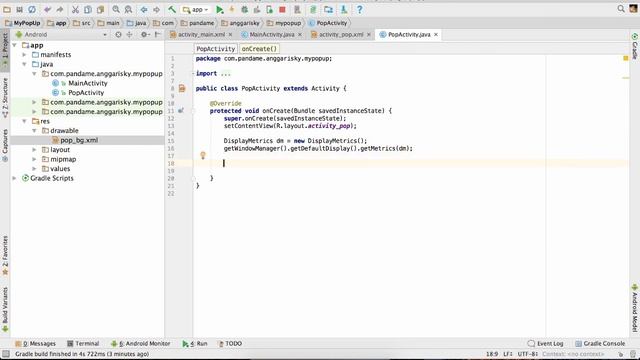640x360 pixels.
Task: Open the Messages tool window
Action: coord(36,344)
